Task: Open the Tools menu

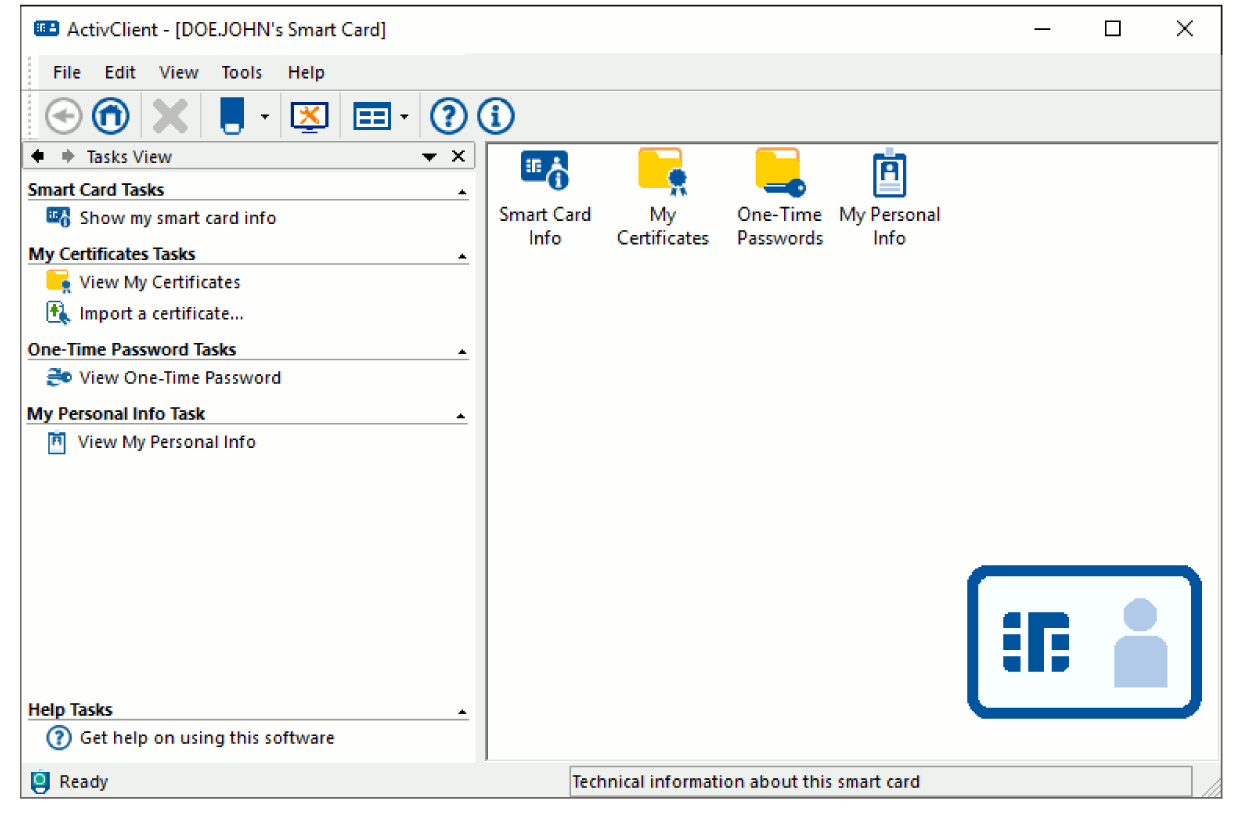Action: click(241, 72)
